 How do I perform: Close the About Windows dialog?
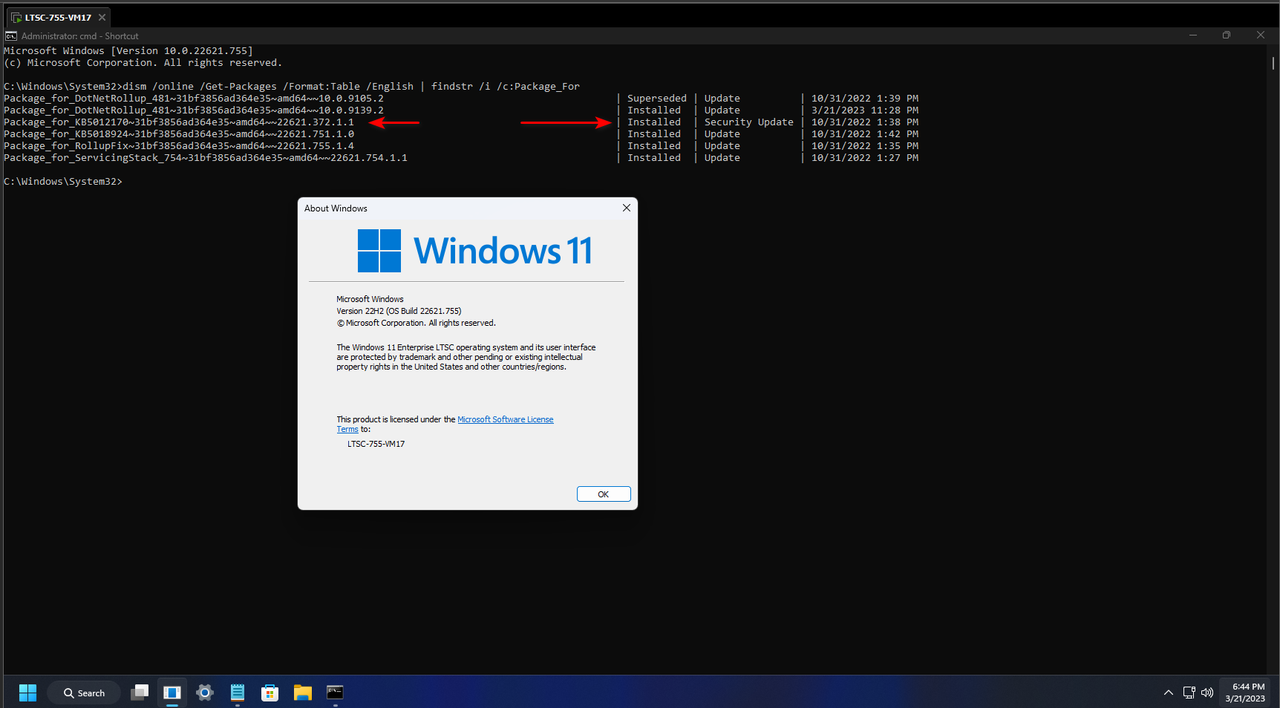point(626,208)
